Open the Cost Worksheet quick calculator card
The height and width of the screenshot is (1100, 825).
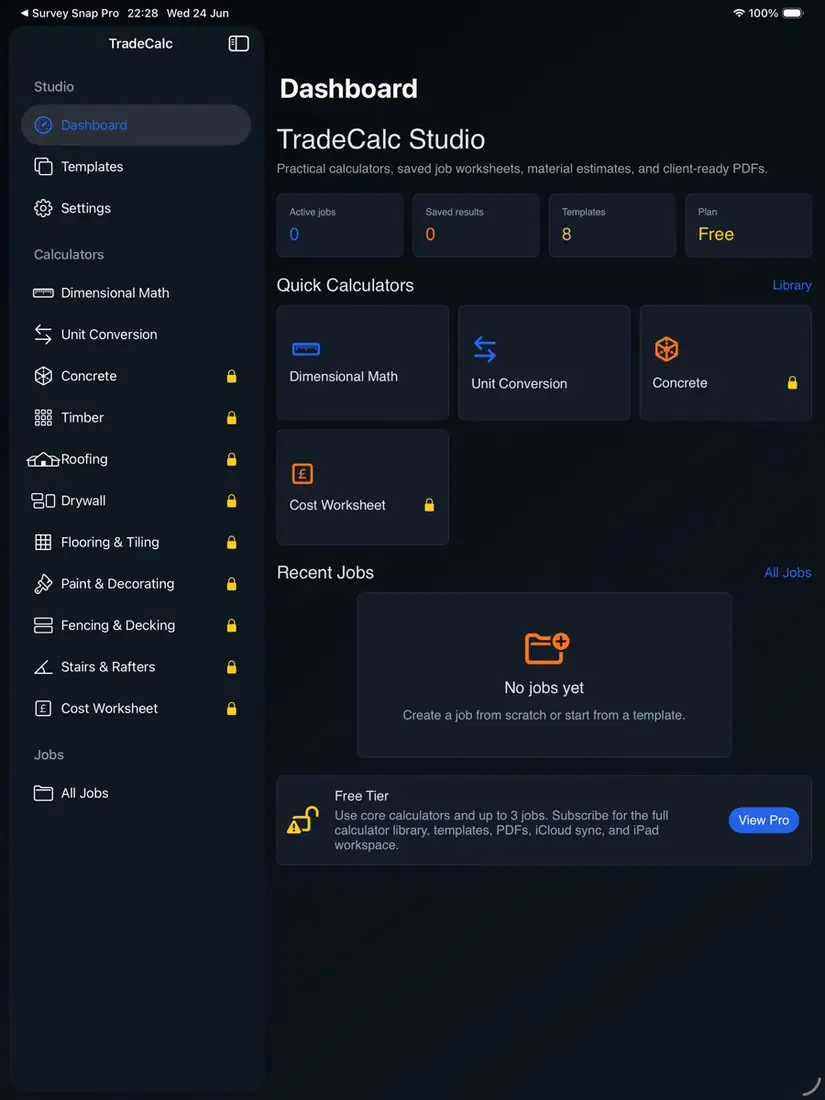coord(363,488)
